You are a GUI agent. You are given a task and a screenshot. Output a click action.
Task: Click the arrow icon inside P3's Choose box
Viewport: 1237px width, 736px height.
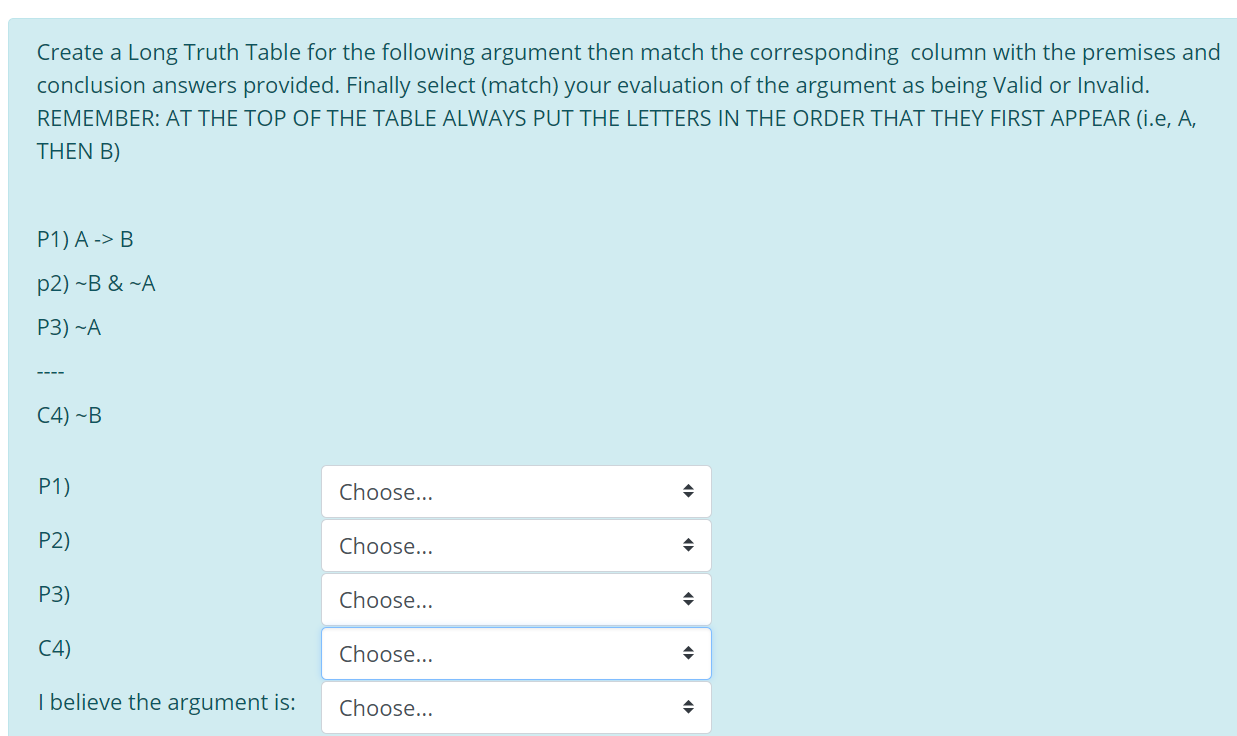688,599
